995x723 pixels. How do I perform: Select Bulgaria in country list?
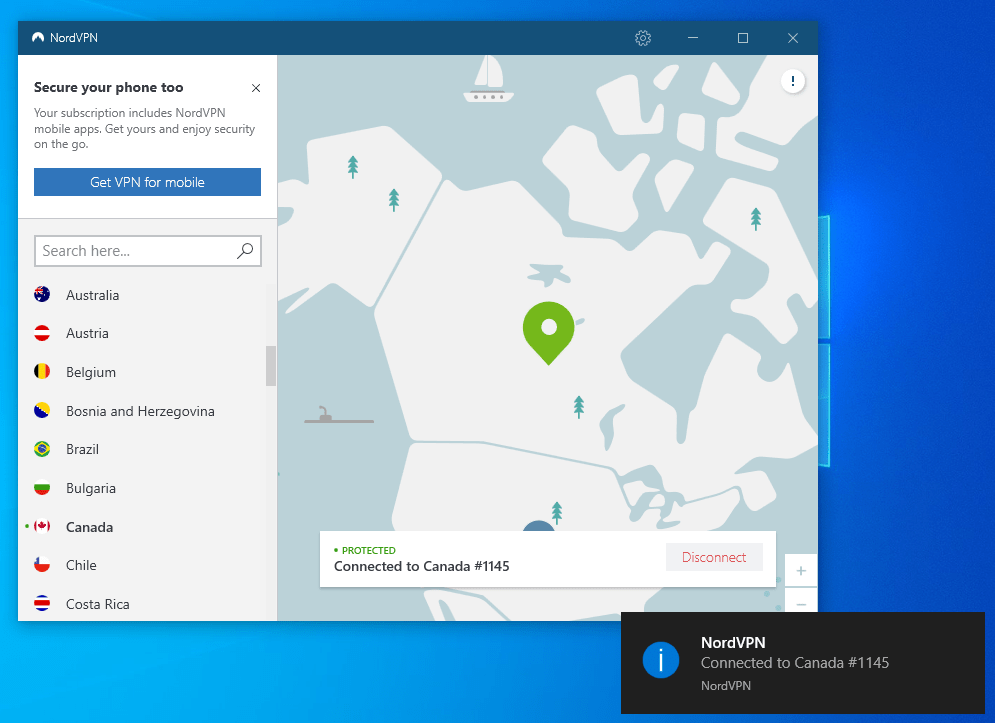[91, 488]
